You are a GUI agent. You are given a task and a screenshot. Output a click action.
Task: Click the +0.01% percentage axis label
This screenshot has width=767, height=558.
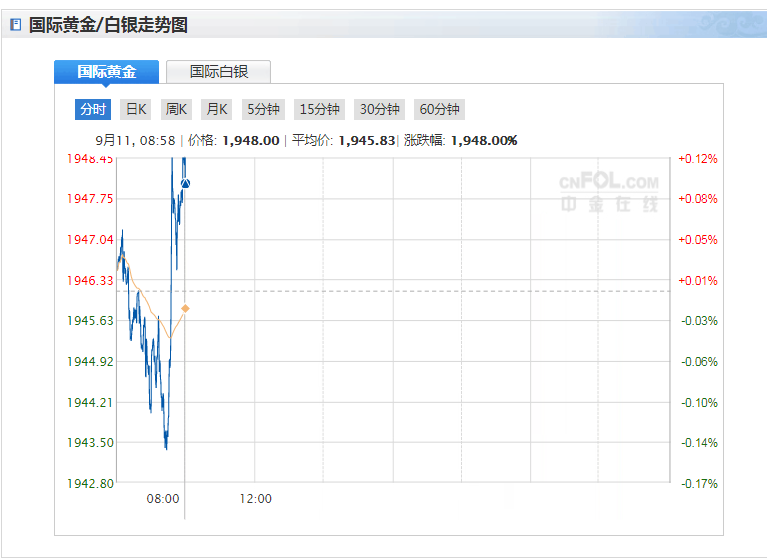(698, 281)
